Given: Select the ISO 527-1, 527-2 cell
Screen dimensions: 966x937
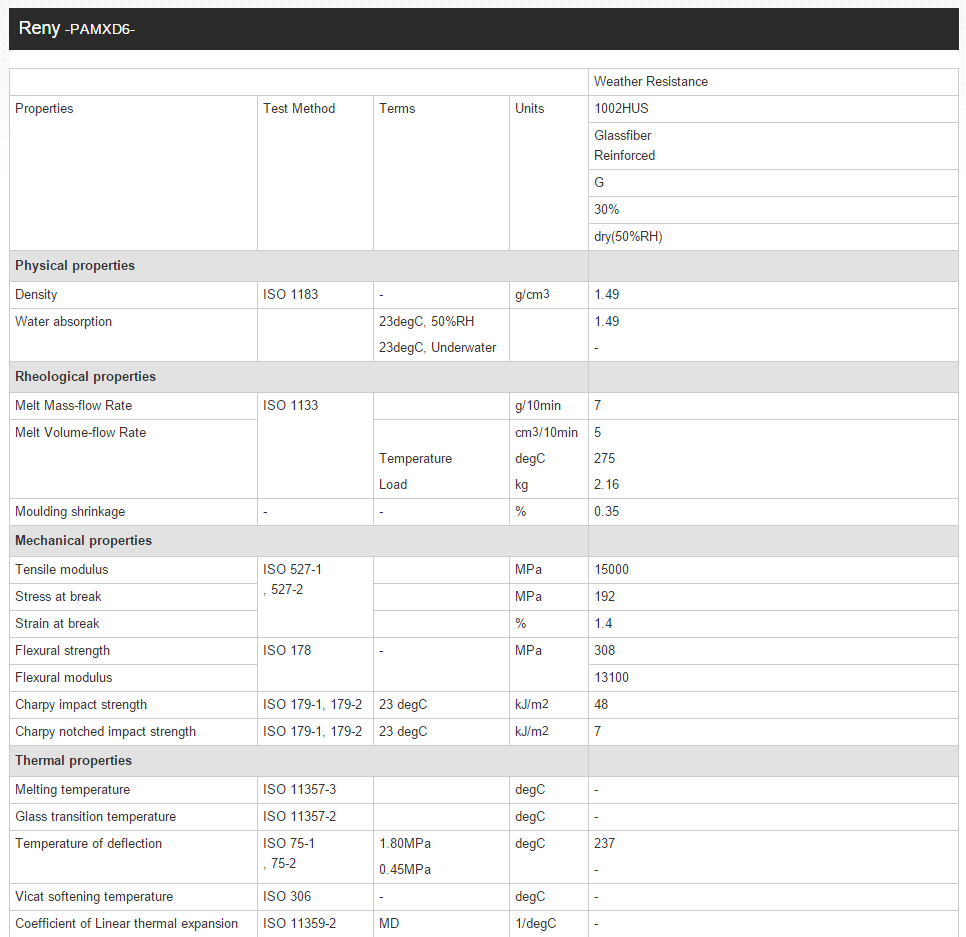Looking at the screenshot, I should (315, 597).
